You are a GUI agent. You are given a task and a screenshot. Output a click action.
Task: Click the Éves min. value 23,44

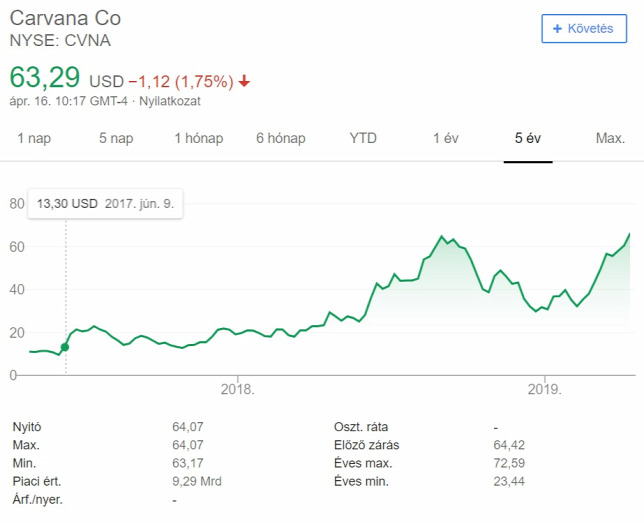pos(509,481)
